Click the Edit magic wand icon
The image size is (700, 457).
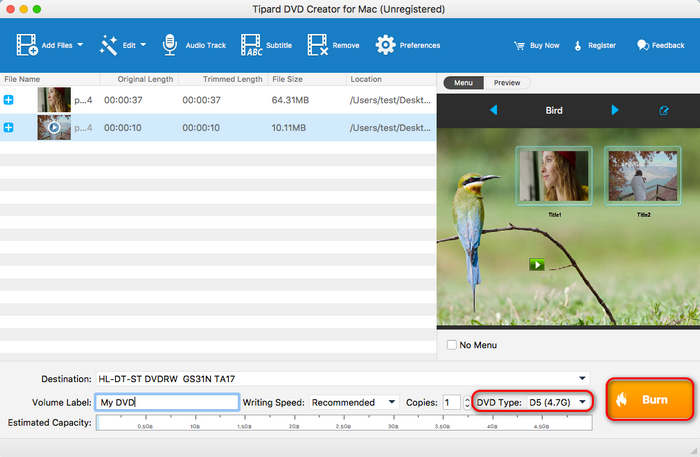[108, 45]
